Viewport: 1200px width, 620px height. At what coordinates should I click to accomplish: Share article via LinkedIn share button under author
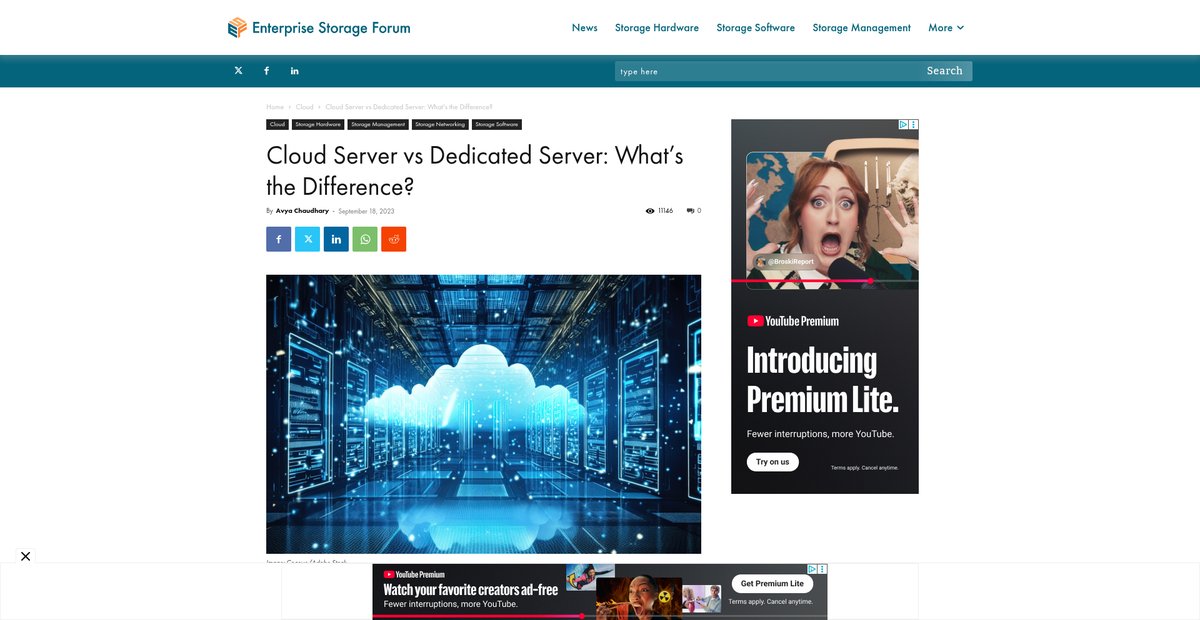(336, 239)
